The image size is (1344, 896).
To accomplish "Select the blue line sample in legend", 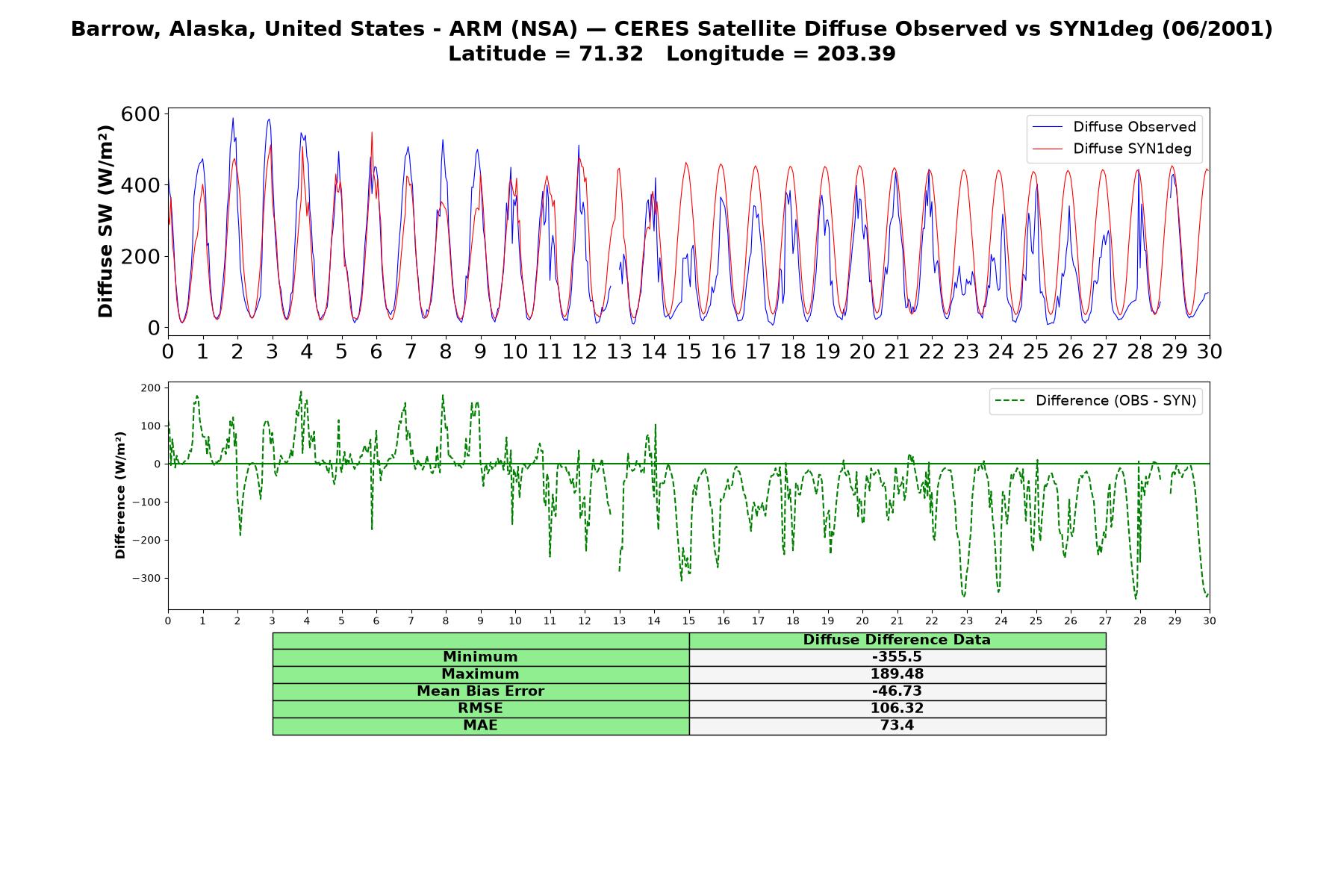I will pos(1047,127).
